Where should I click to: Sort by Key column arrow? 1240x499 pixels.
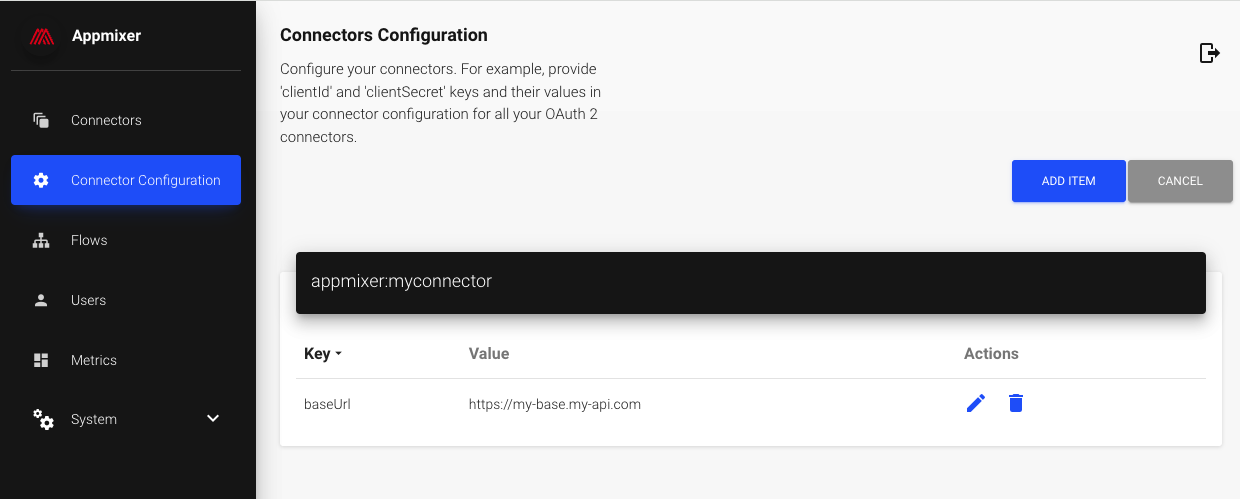338,354
